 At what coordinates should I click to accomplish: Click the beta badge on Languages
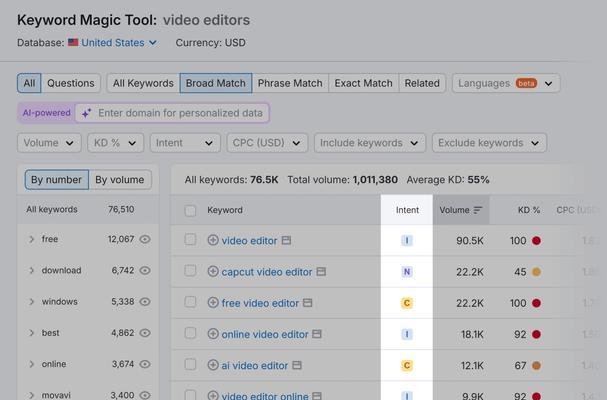(x=526, y=83)
